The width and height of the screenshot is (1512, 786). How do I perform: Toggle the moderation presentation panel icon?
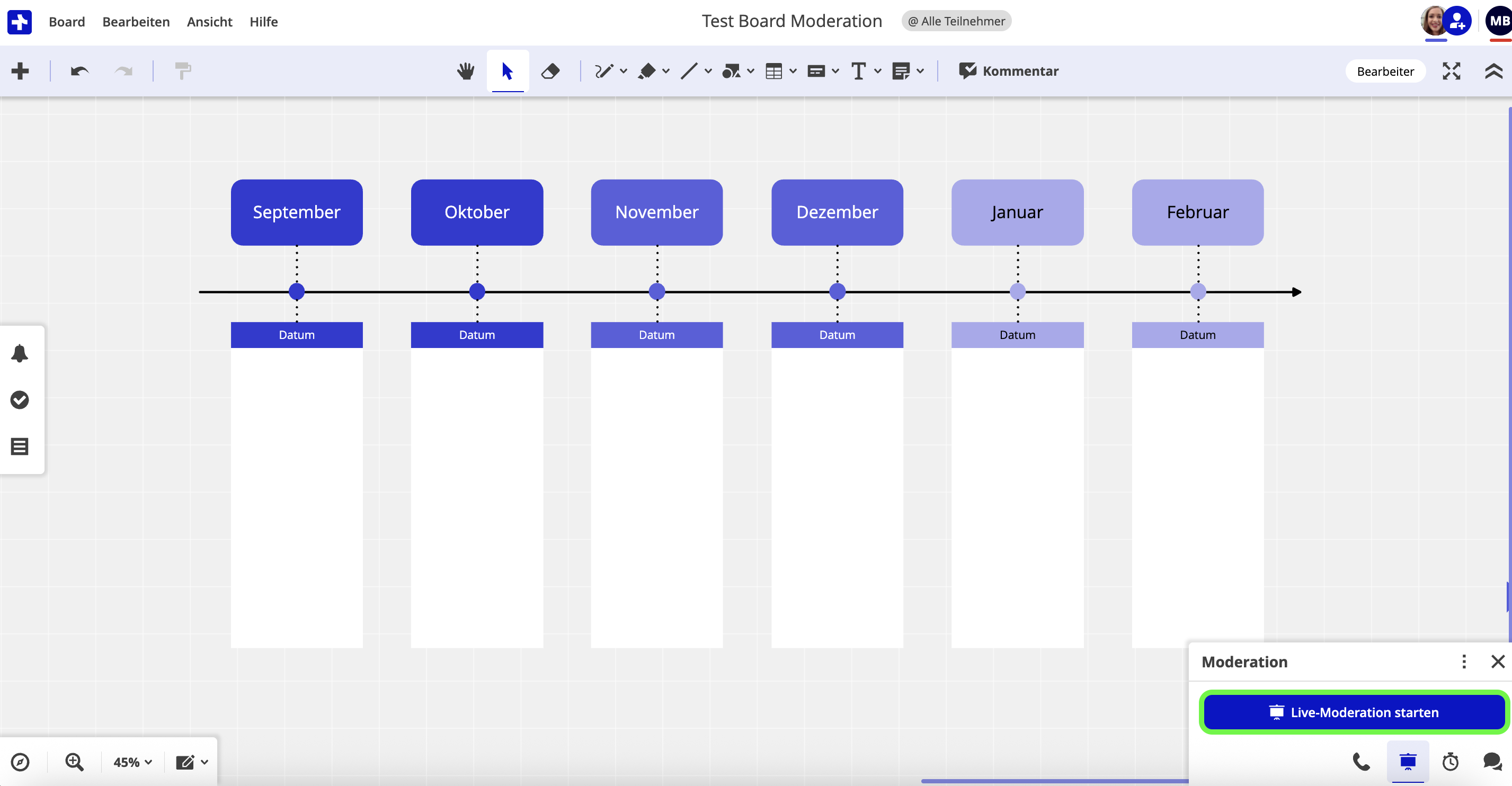coord(1408,761)
